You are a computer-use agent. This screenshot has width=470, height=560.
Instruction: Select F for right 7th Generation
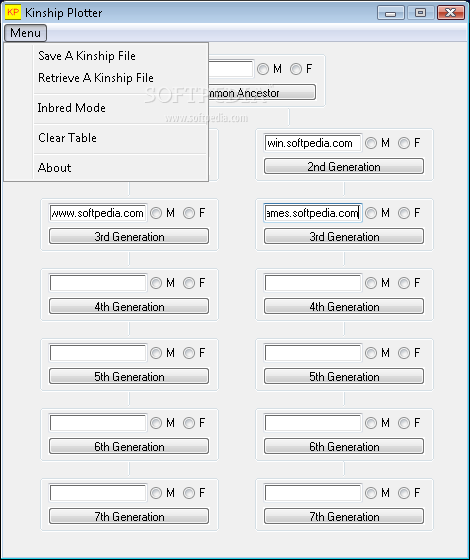404,493
